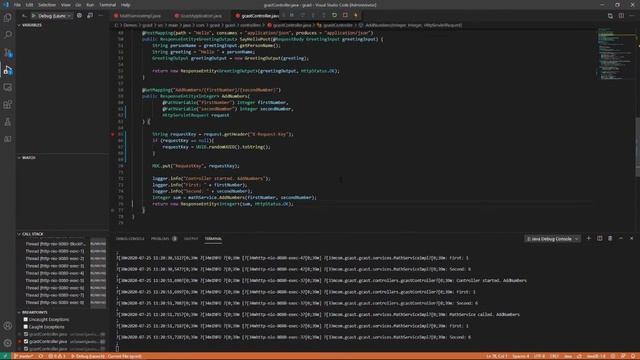This screenshot has width=640, height=360.
Task: Toggle first gcastController.java breakpoint checkbox
Action: pyautogui.click(x=26, y=334)
